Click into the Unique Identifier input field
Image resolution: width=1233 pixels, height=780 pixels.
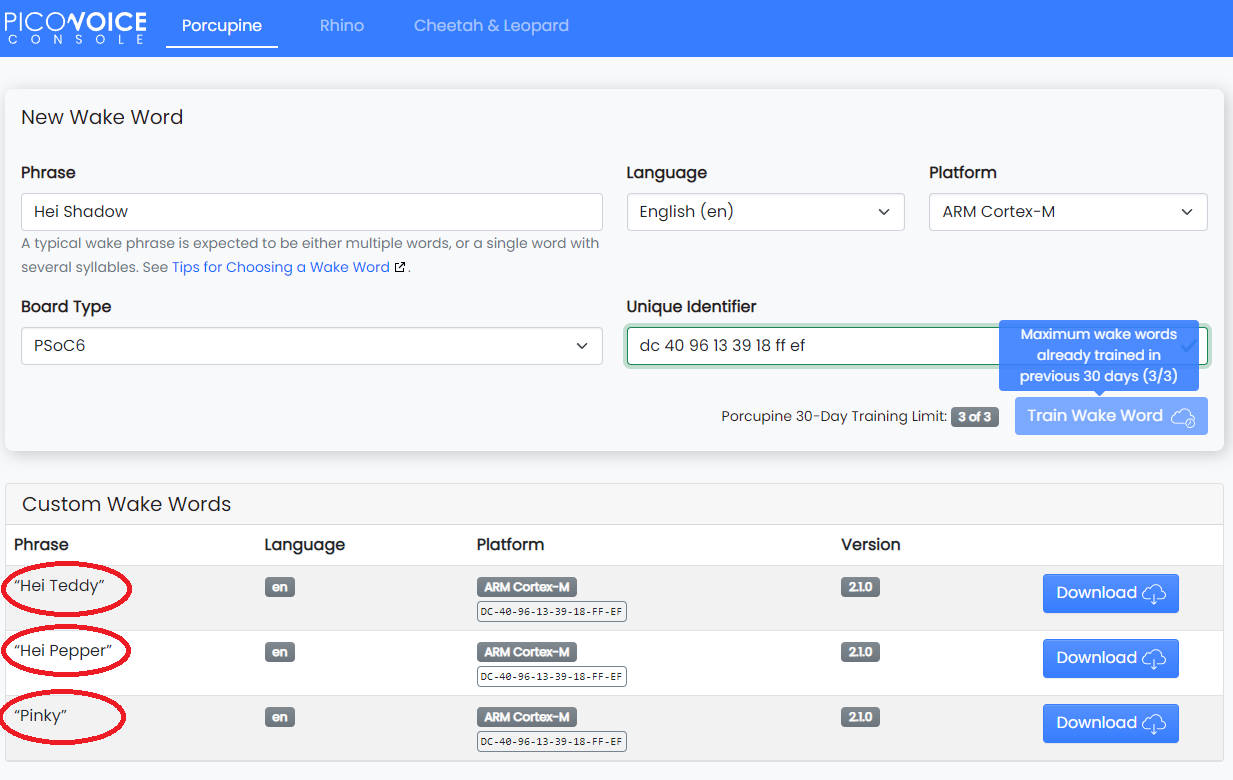[x=917, y=346]
